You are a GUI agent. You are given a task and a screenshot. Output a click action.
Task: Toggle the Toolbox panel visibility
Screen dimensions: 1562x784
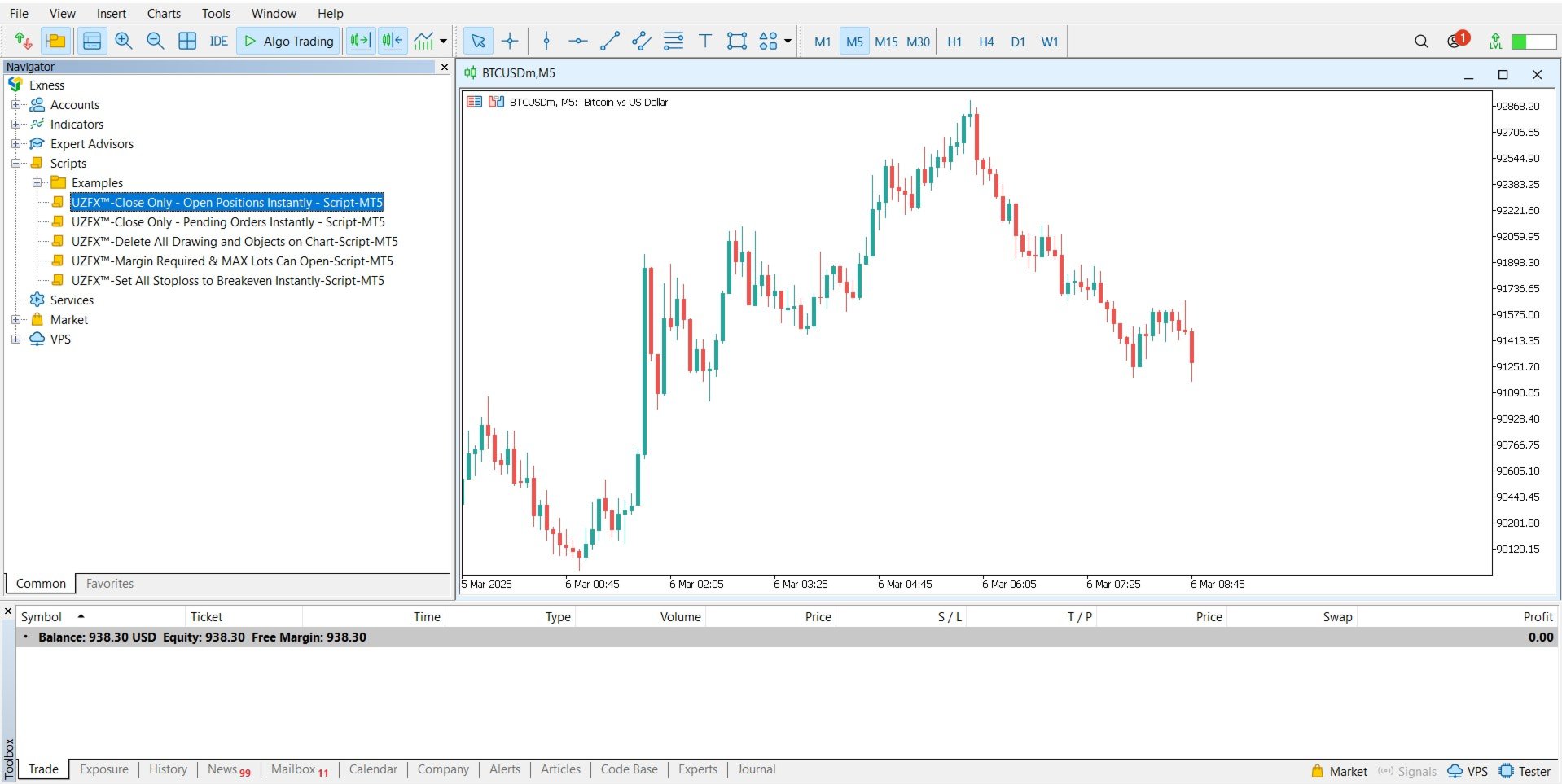click(92, 41)
